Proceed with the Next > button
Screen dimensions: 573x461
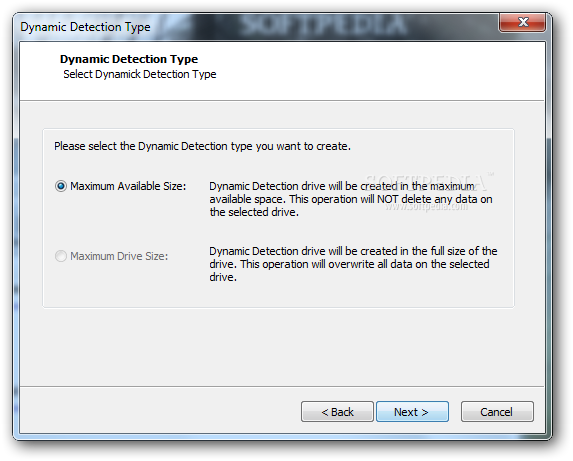point(412,412)
